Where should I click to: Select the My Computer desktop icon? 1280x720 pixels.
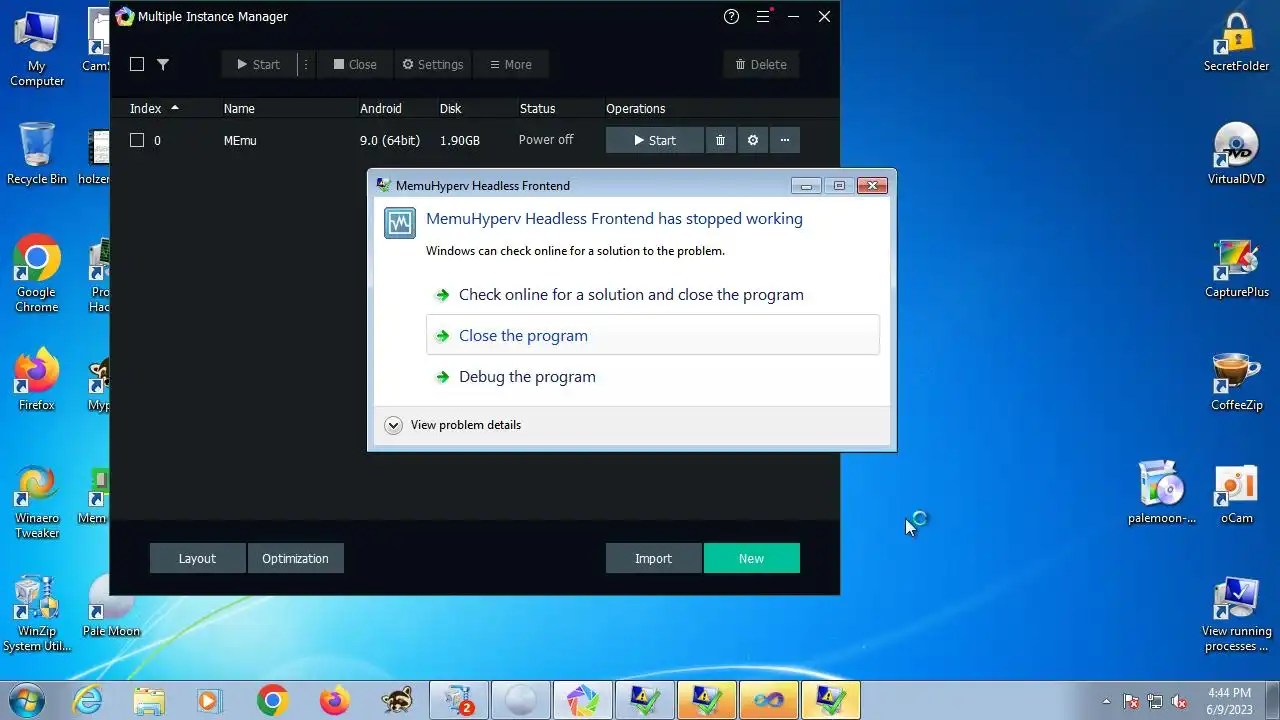(x=37, y=50)
